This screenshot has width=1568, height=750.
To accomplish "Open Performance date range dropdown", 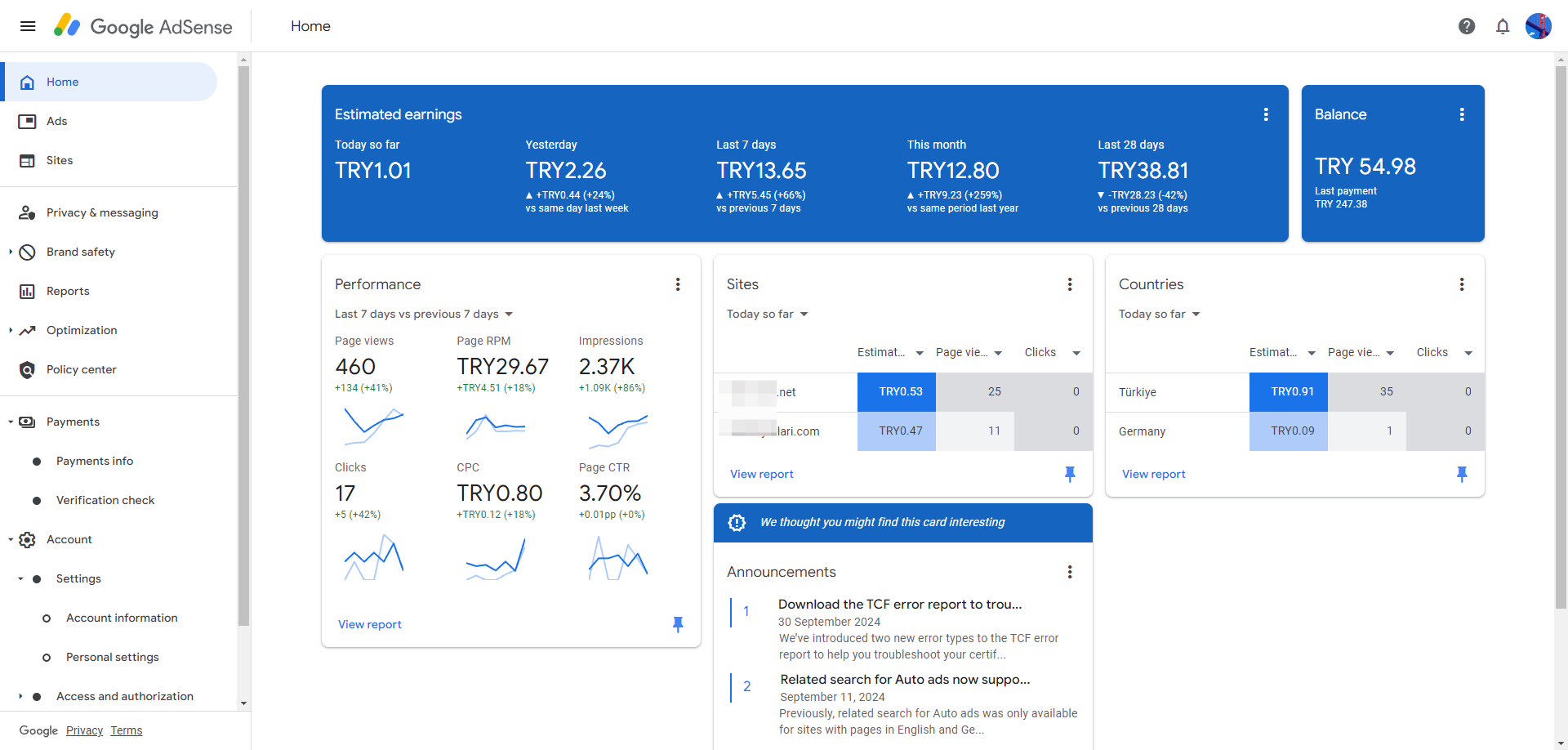I will [x=424, y=314].
